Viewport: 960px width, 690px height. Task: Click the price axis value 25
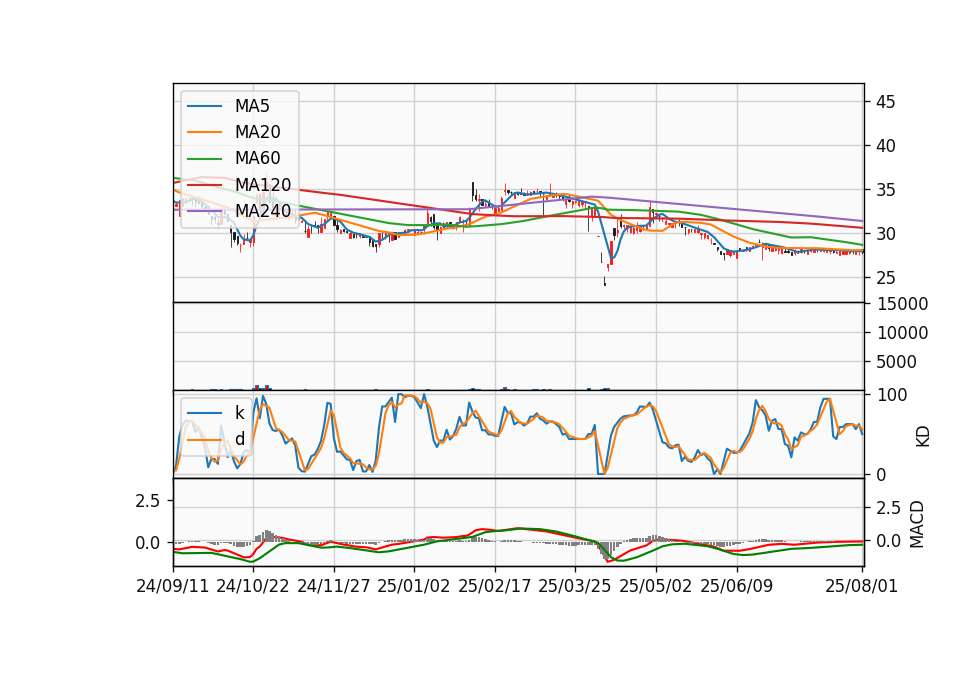pos(885,278)
